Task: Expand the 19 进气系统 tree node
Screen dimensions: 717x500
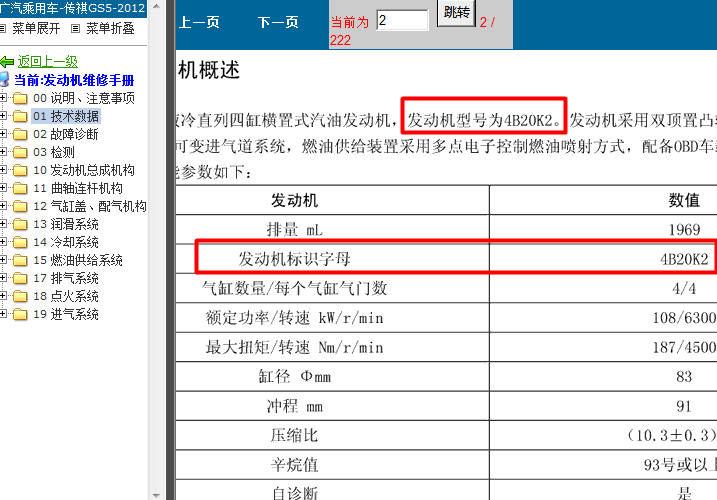Action: [x=3, y=313]
